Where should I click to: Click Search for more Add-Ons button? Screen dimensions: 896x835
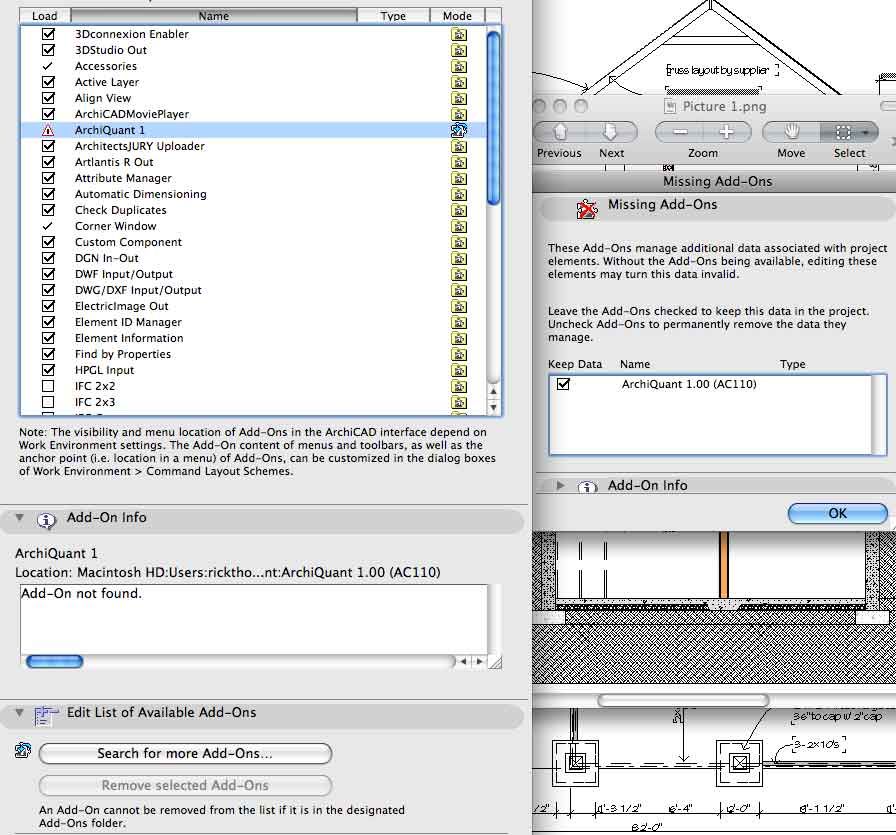pyautogui.click(x=185, y=753)
